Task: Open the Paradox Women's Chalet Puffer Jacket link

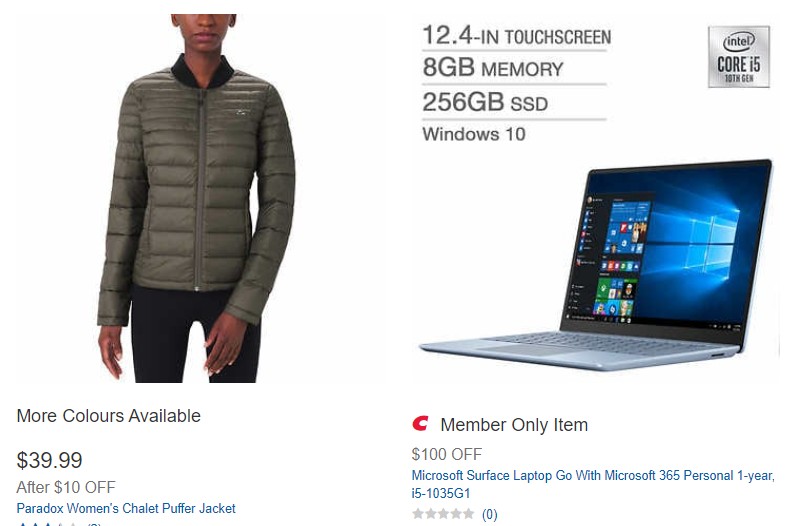Action: click(x=126, y=508)
